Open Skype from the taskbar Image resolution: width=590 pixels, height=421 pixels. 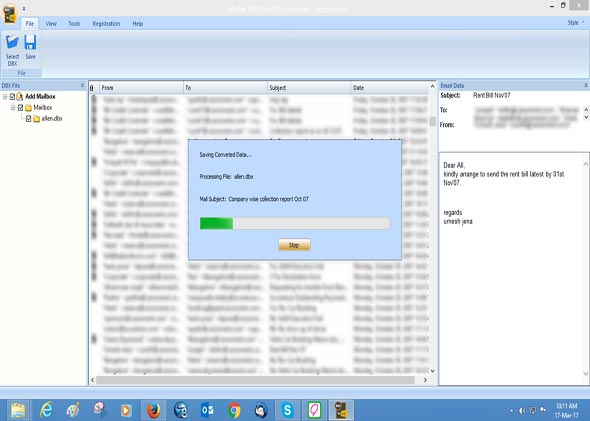(287, 410)
